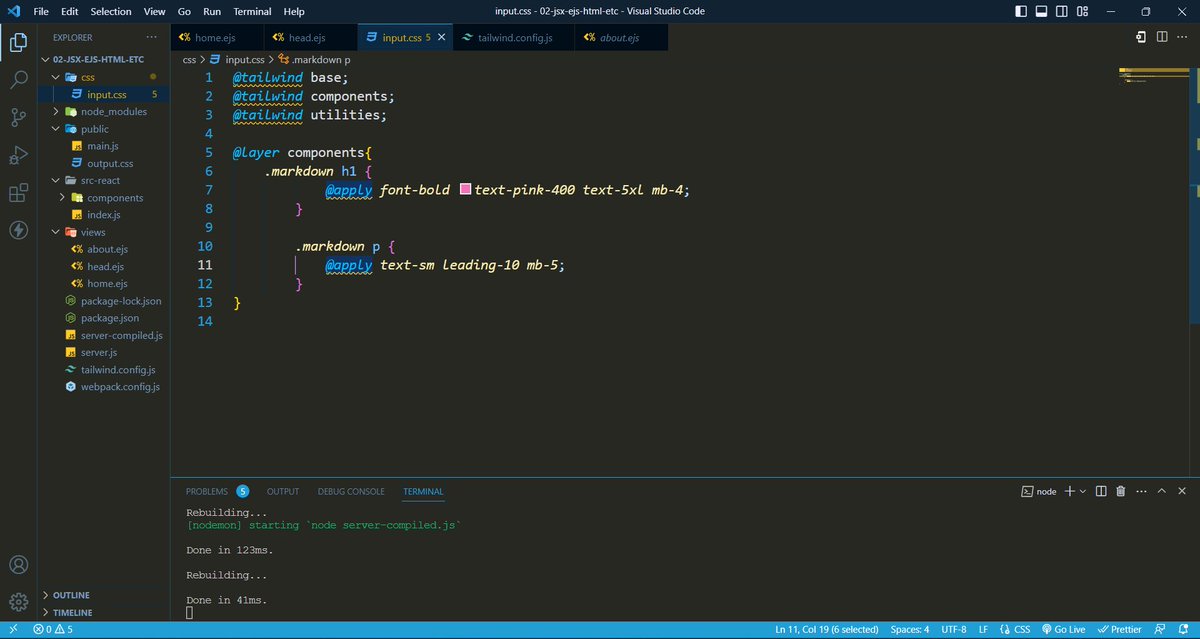The height and width of the screenshot is (639, 1200).
Task: Open the File menu
Action: tap(41, 11)
